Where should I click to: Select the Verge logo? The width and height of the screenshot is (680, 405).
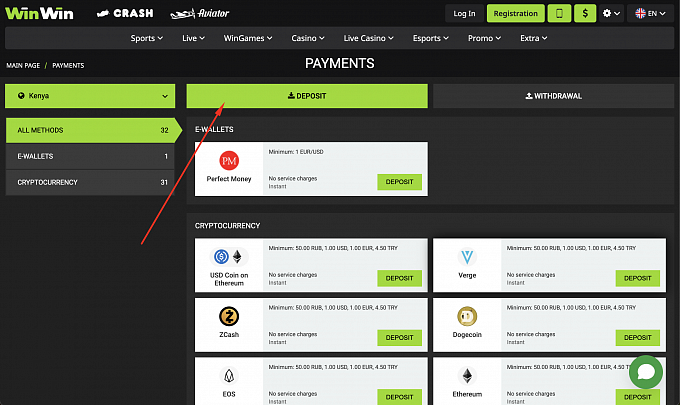click(467, 257)
